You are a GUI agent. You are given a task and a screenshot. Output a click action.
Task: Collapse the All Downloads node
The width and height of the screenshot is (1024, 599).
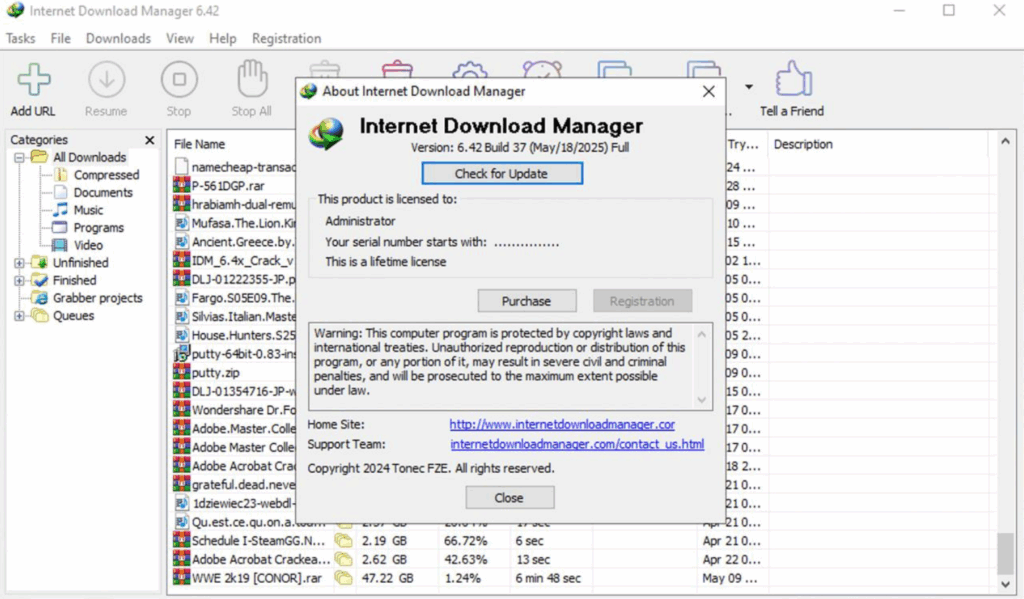[x=20, y=157]
